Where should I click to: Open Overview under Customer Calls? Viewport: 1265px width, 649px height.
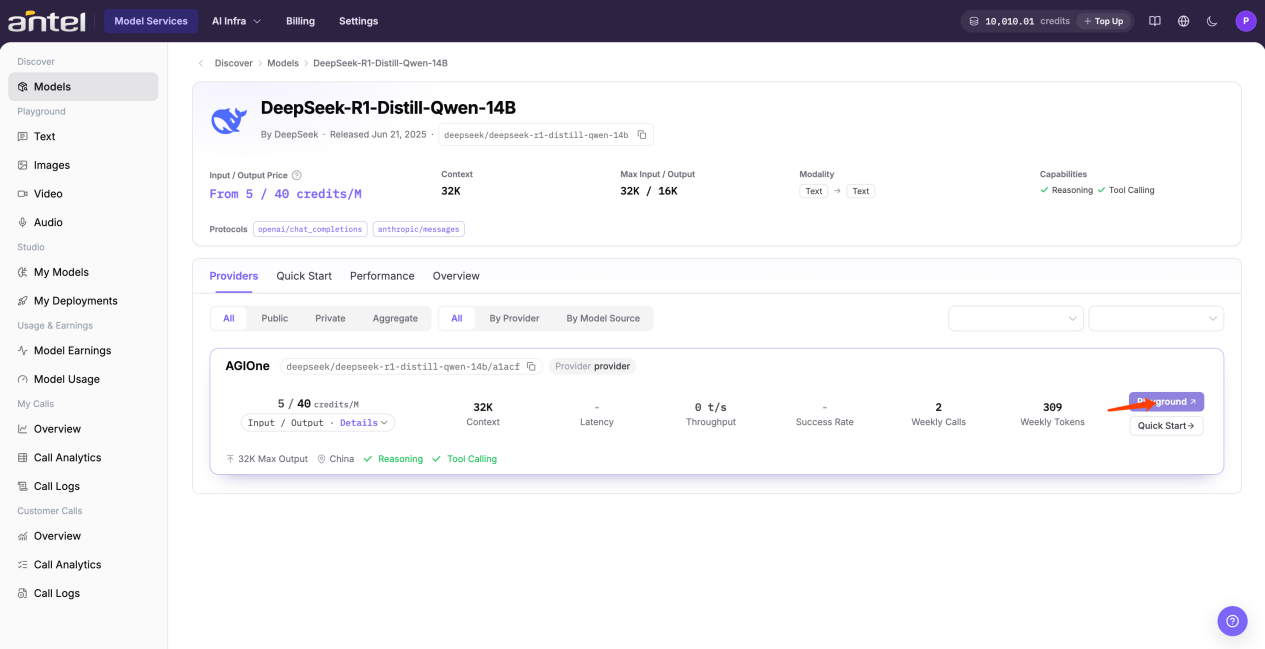point(83,536)
